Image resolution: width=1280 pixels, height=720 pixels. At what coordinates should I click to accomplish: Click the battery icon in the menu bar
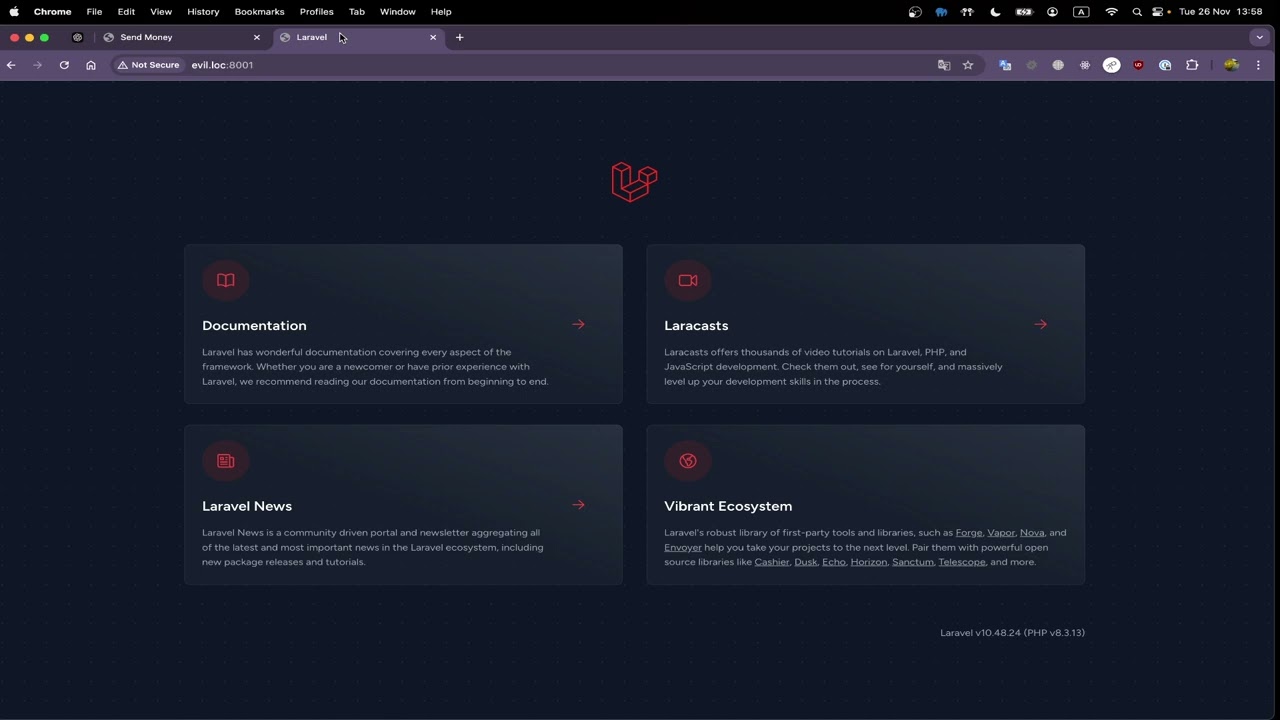[x=1024, y=12]
